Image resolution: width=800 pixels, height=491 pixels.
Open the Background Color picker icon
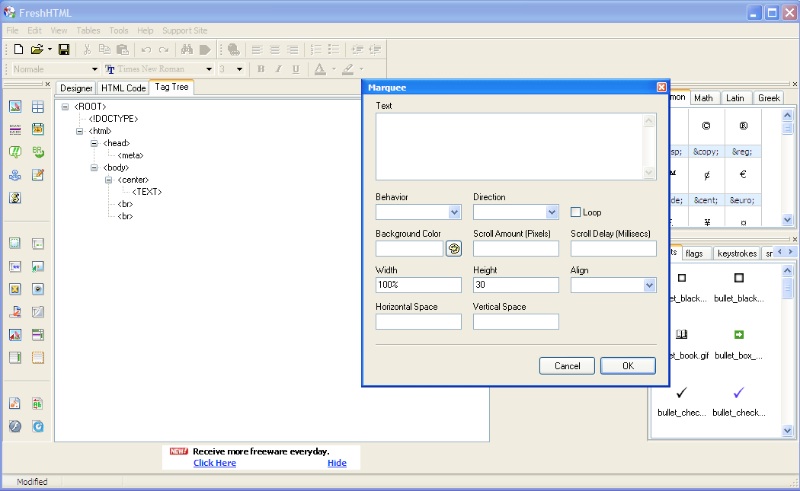454,249
